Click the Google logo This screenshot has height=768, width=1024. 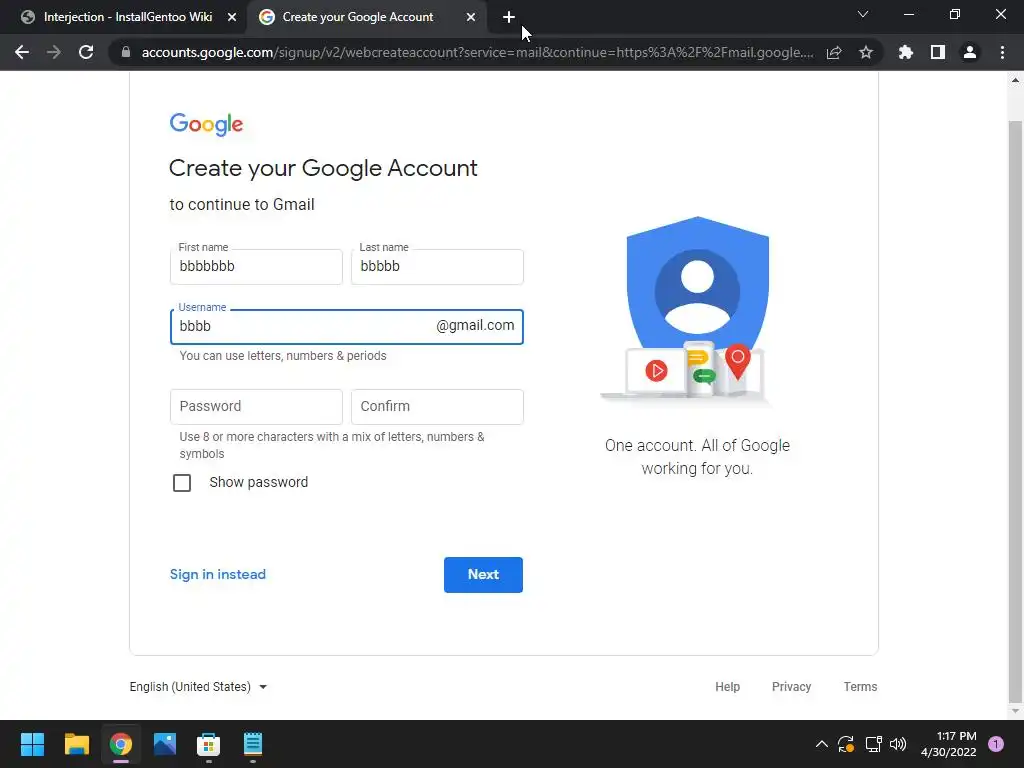tap(206, 124)
